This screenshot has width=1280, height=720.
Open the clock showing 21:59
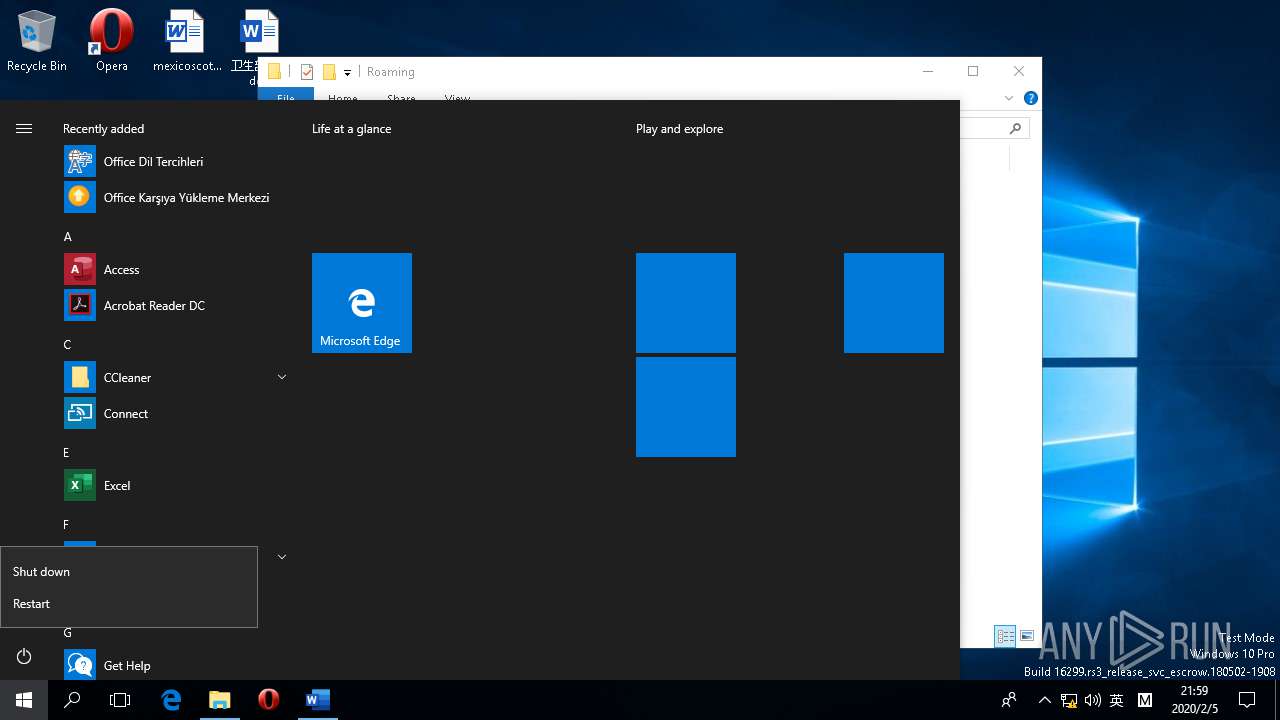1193,700
